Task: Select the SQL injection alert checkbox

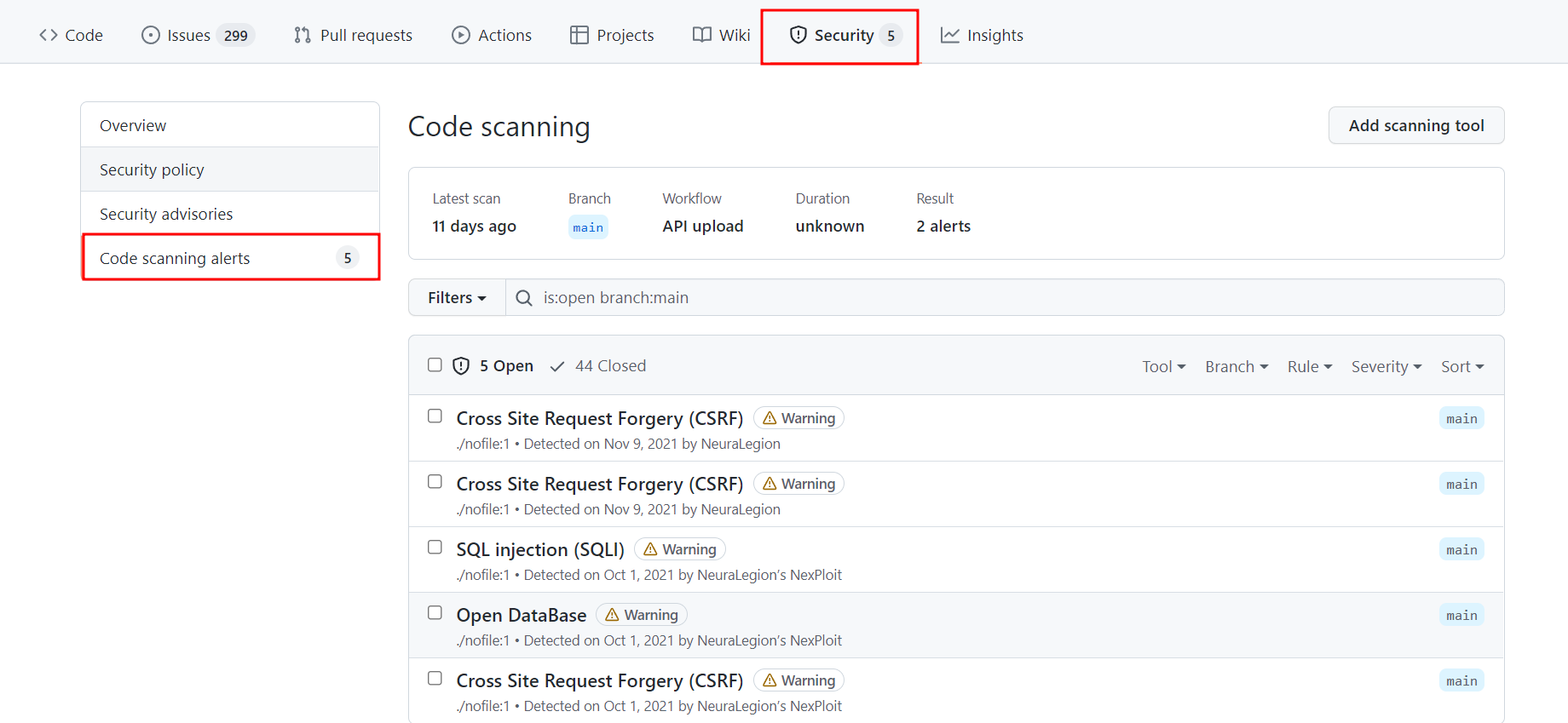Action: [x=435, y=547]
